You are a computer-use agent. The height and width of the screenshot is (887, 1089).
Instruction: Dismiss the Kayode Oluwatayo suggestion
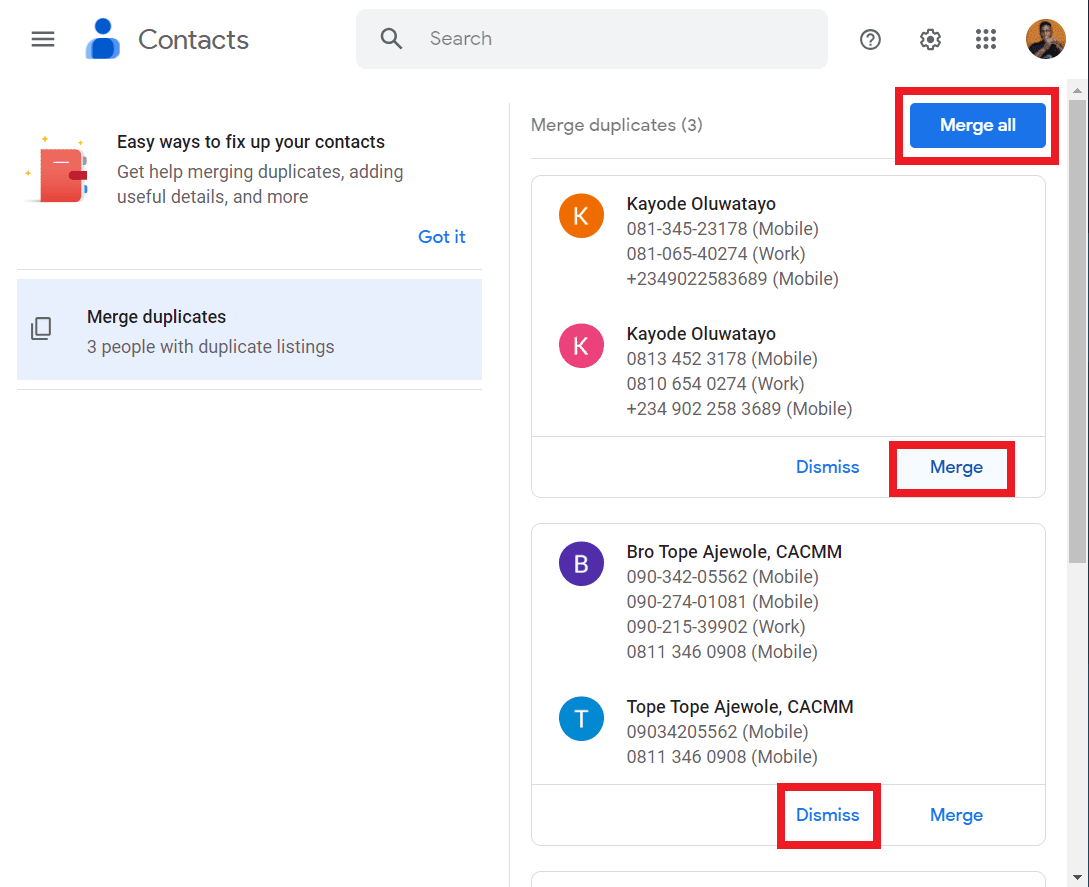827,467
